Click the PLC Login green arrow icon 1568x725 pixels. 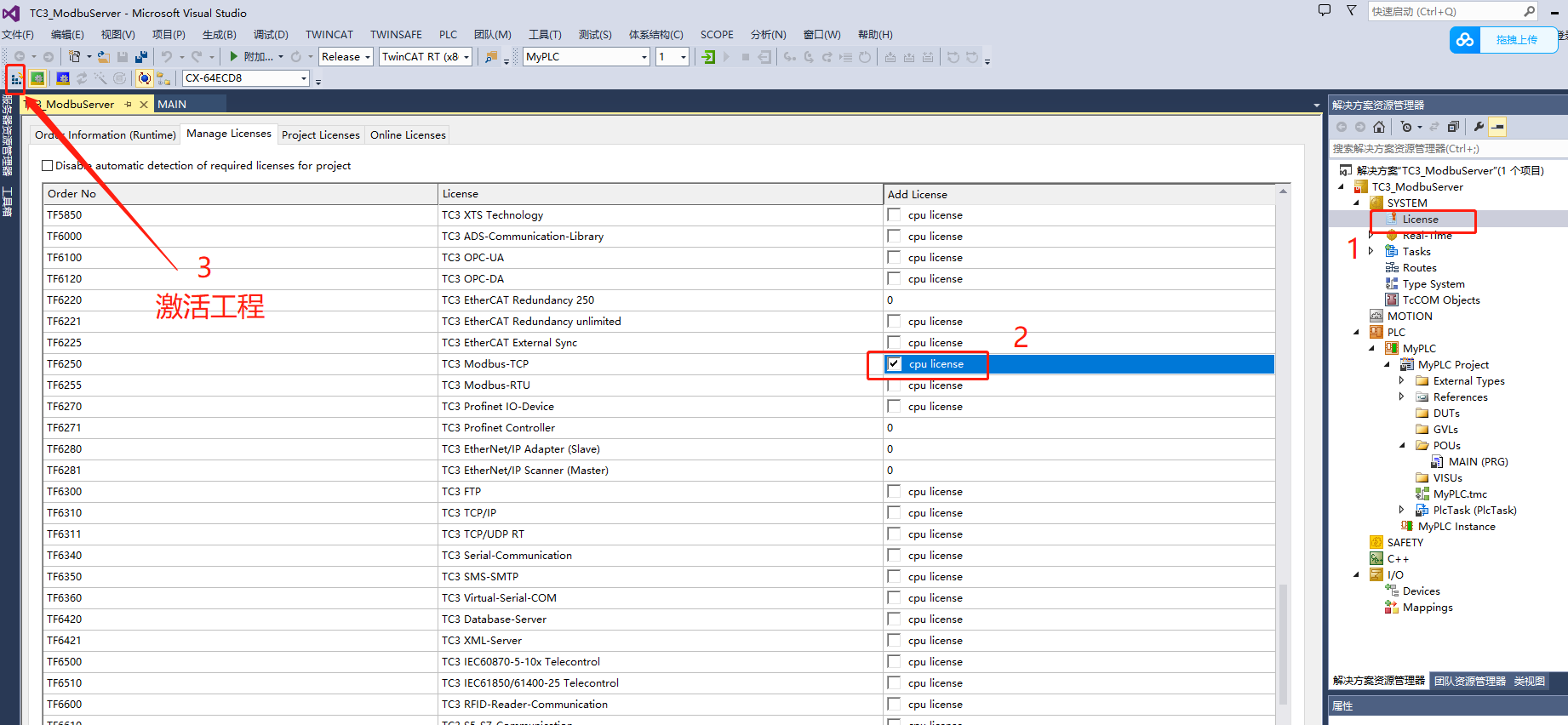[x=708, y=57]
